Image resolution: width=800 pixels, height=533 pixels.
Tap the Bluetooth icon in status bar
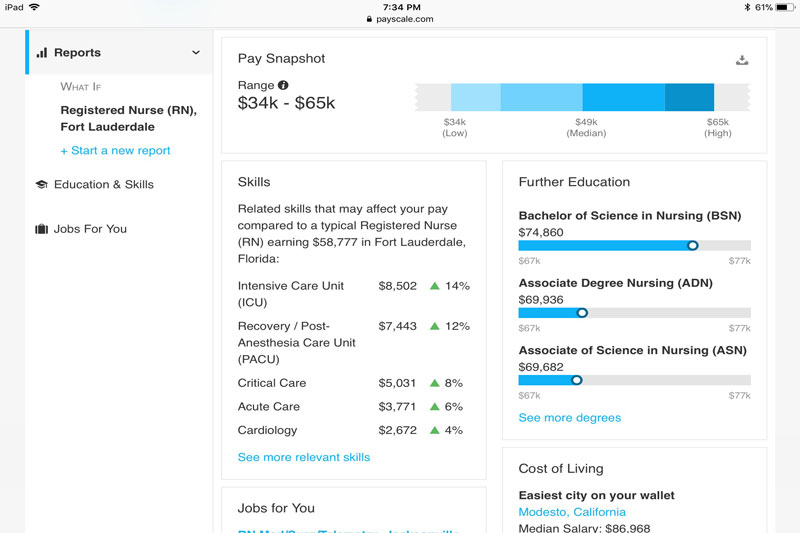pyautogui.click(x=745, y=7)
